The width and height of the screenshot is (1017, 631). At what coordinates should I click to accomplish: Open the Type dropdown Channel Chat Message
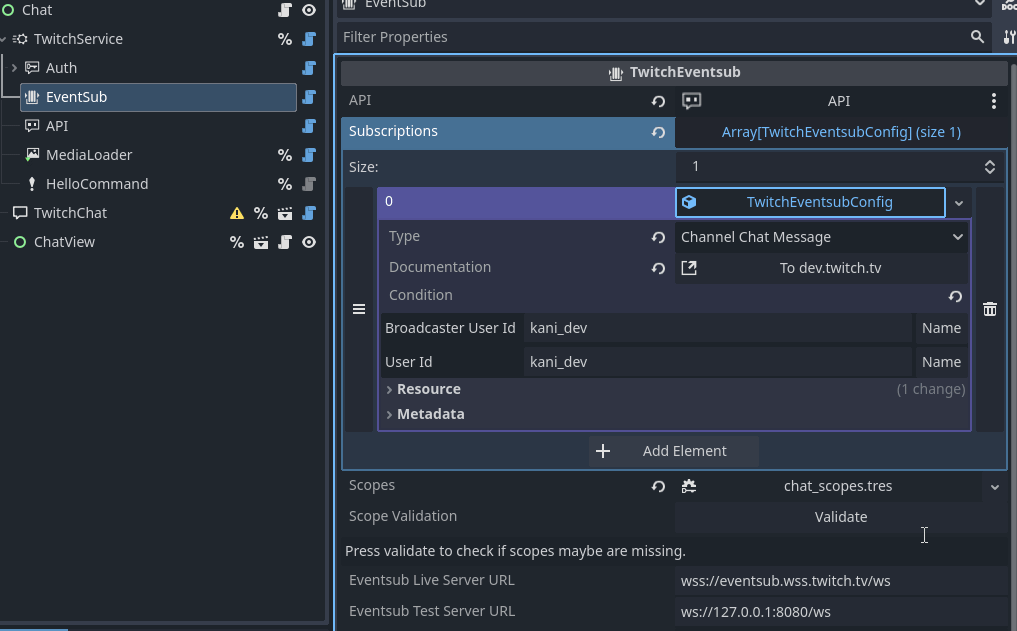click(x=821, y=237)
